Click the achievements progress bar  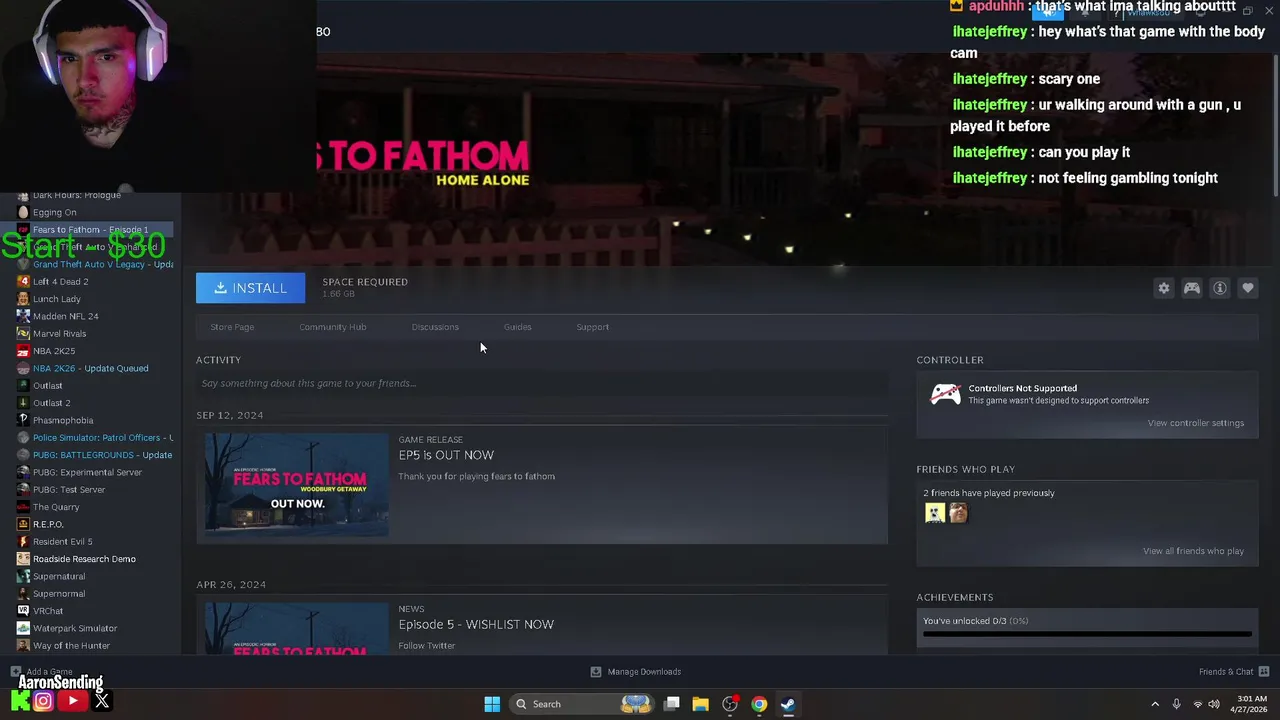[x=1087, y=634]
